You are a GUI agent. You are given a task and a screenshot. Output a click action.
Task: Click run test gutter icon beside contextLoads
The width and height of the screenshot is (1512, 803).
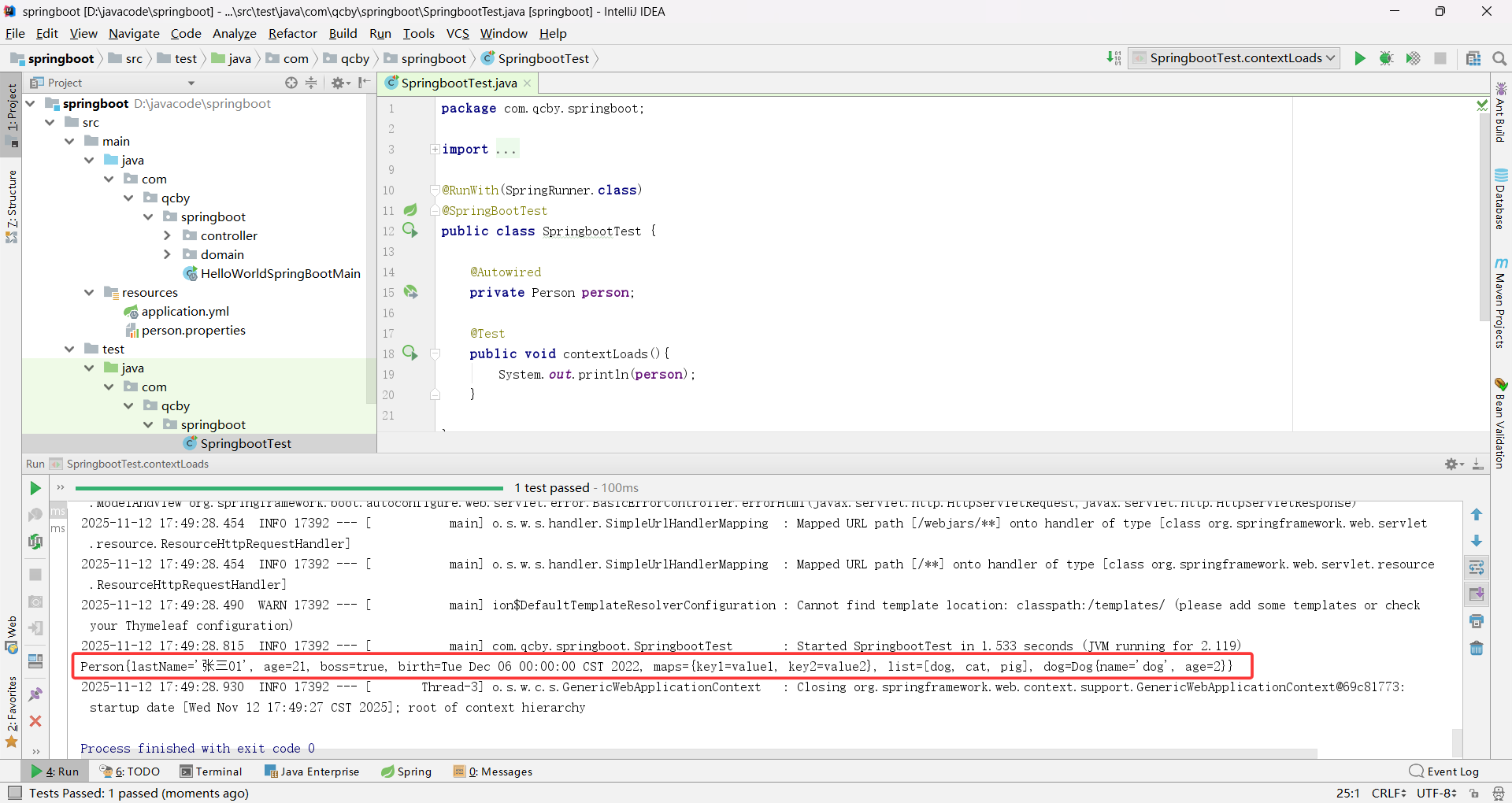click(410, 353)
